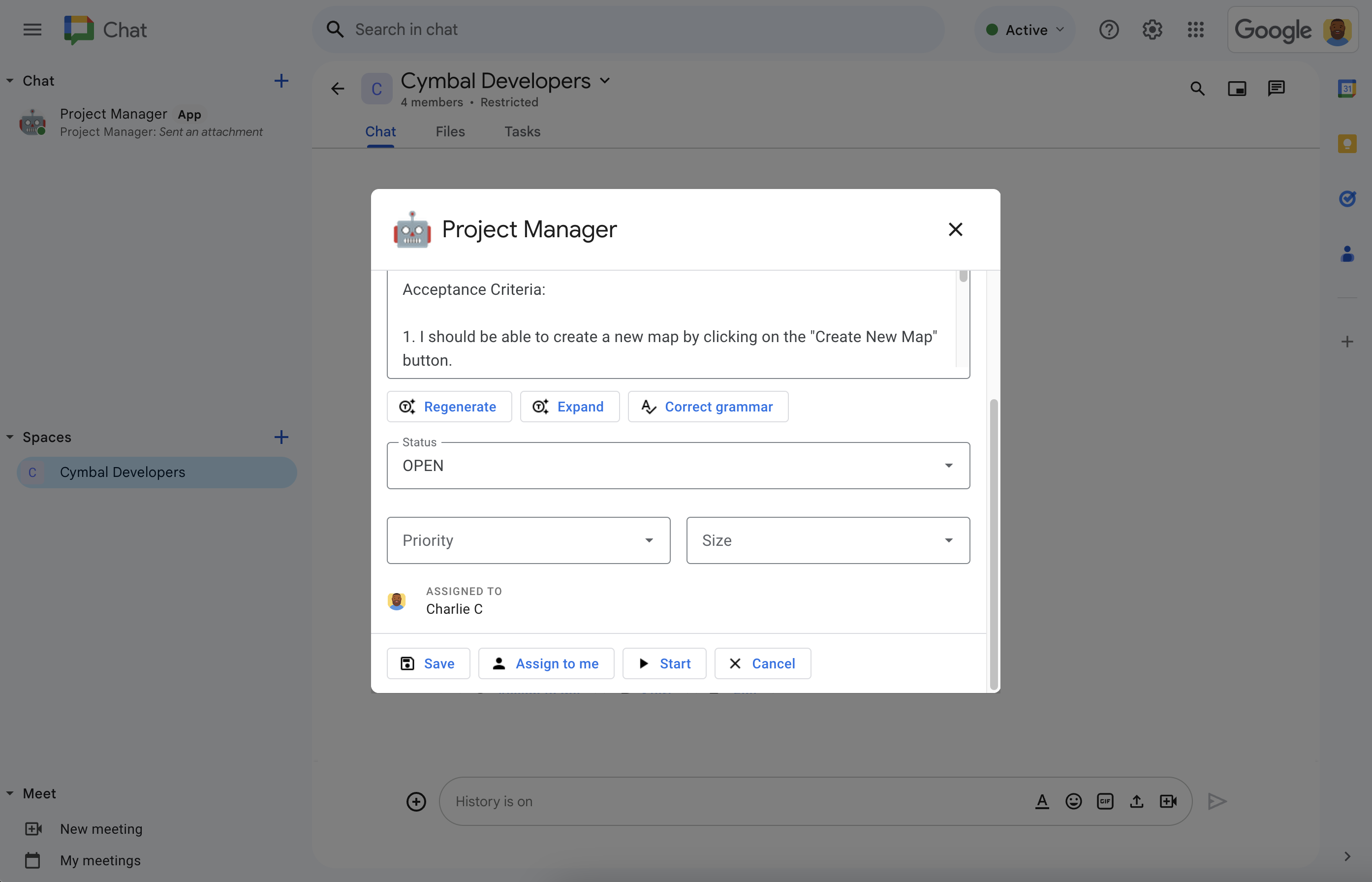
Task: Click the Regenerate icon button
Action: (x=407, y=406)
